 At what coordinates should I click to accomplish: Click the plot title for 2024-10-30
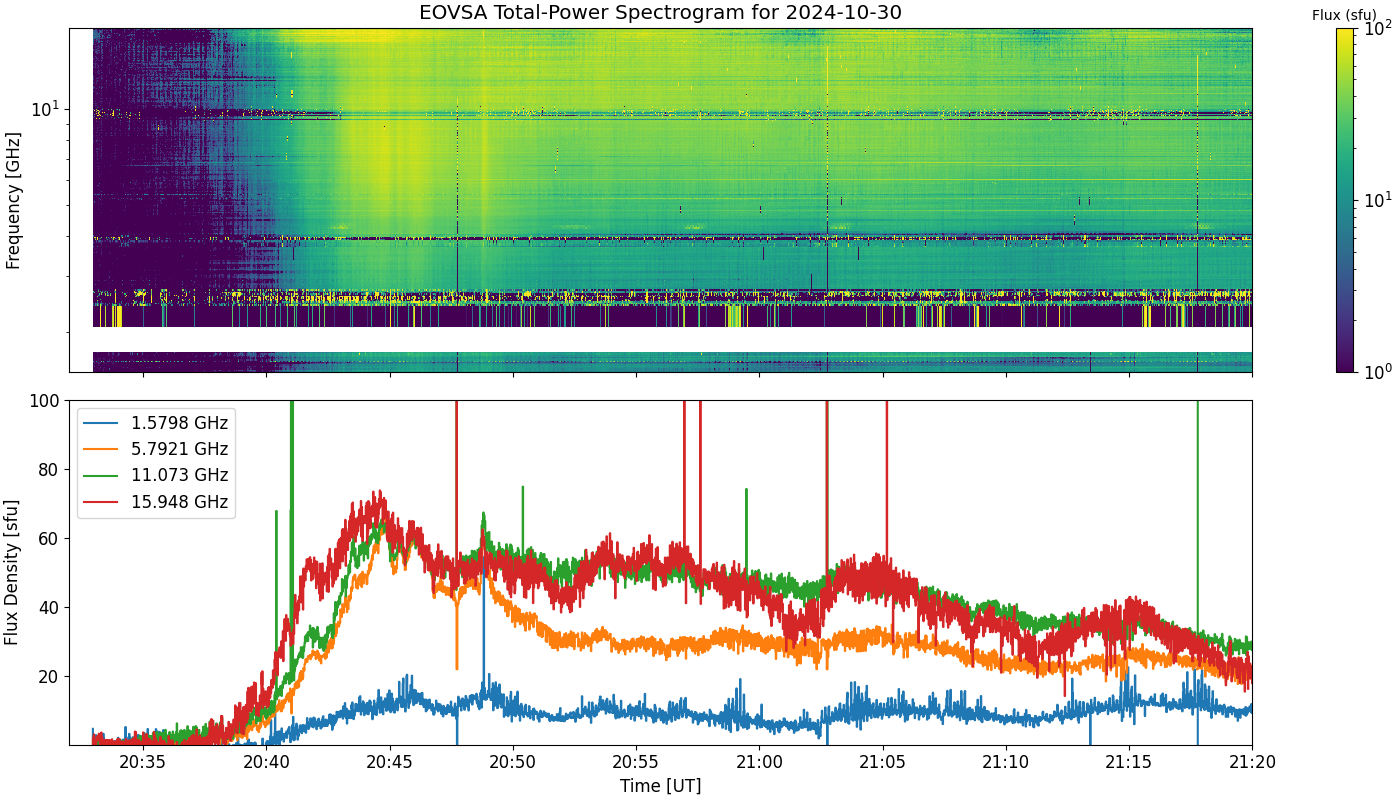point(660,12)
